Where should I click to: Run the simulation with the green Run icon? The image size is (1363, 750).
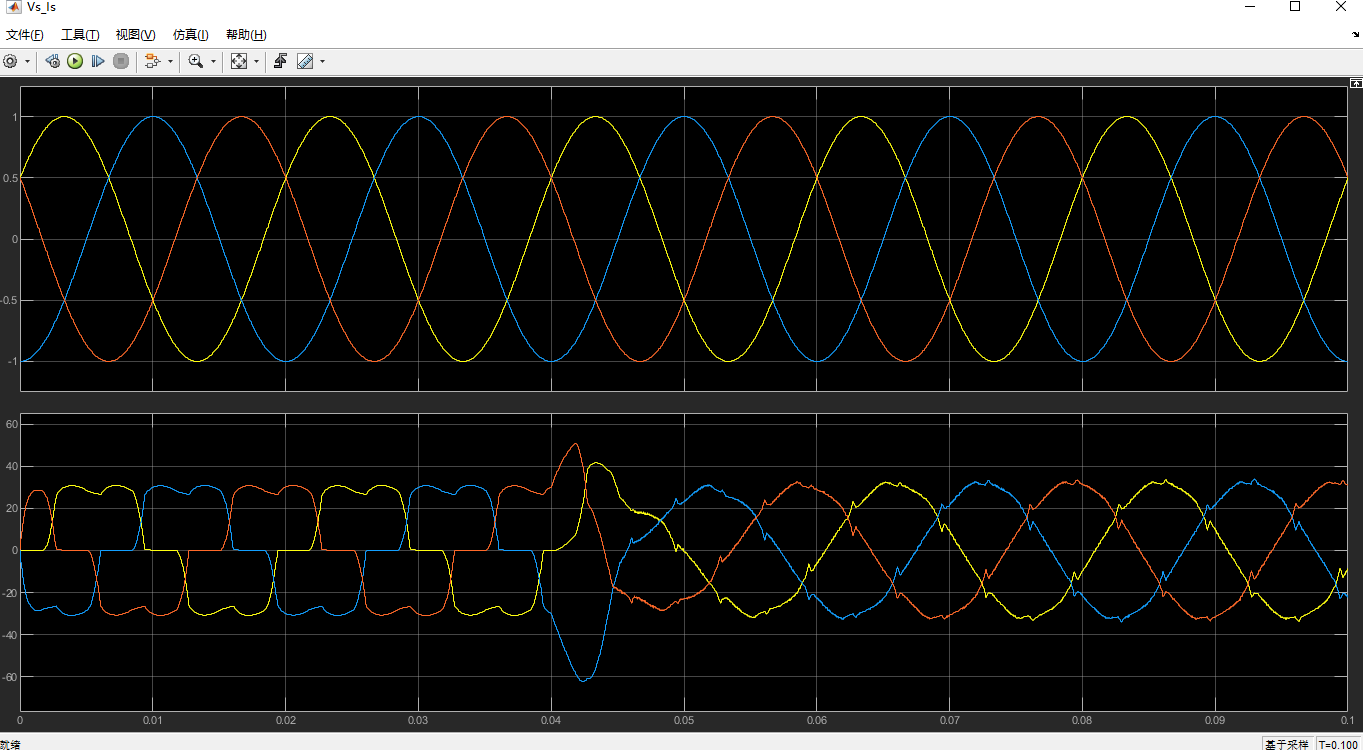point(75,61)
